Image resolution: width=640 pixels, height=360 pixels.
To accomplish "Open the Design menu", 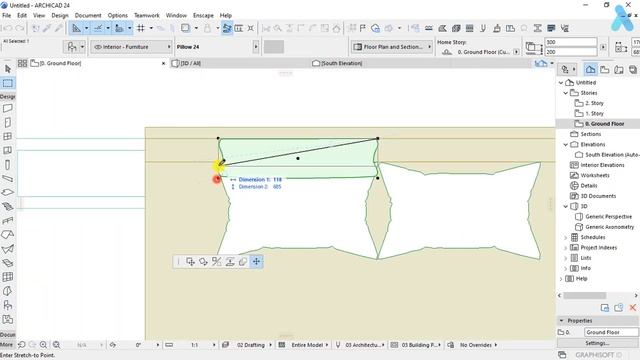I will pos(60,16).
